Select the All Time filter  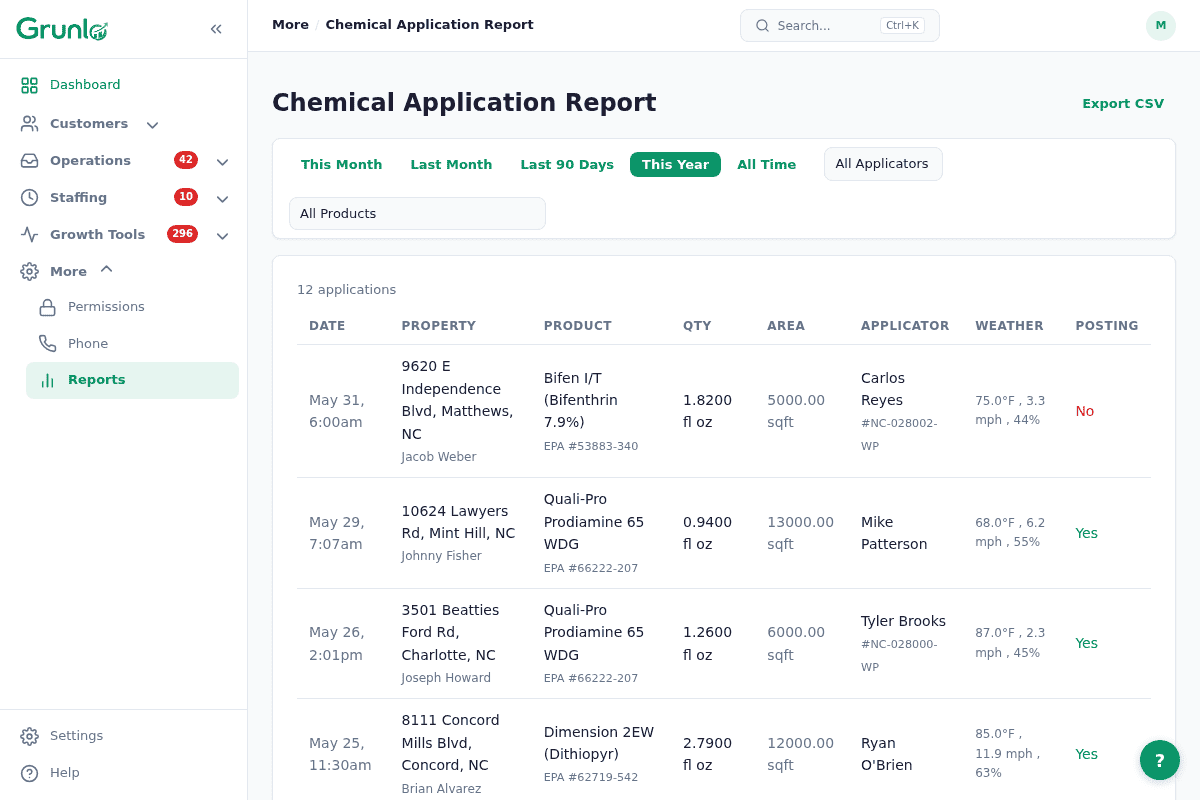click(767, 165)
